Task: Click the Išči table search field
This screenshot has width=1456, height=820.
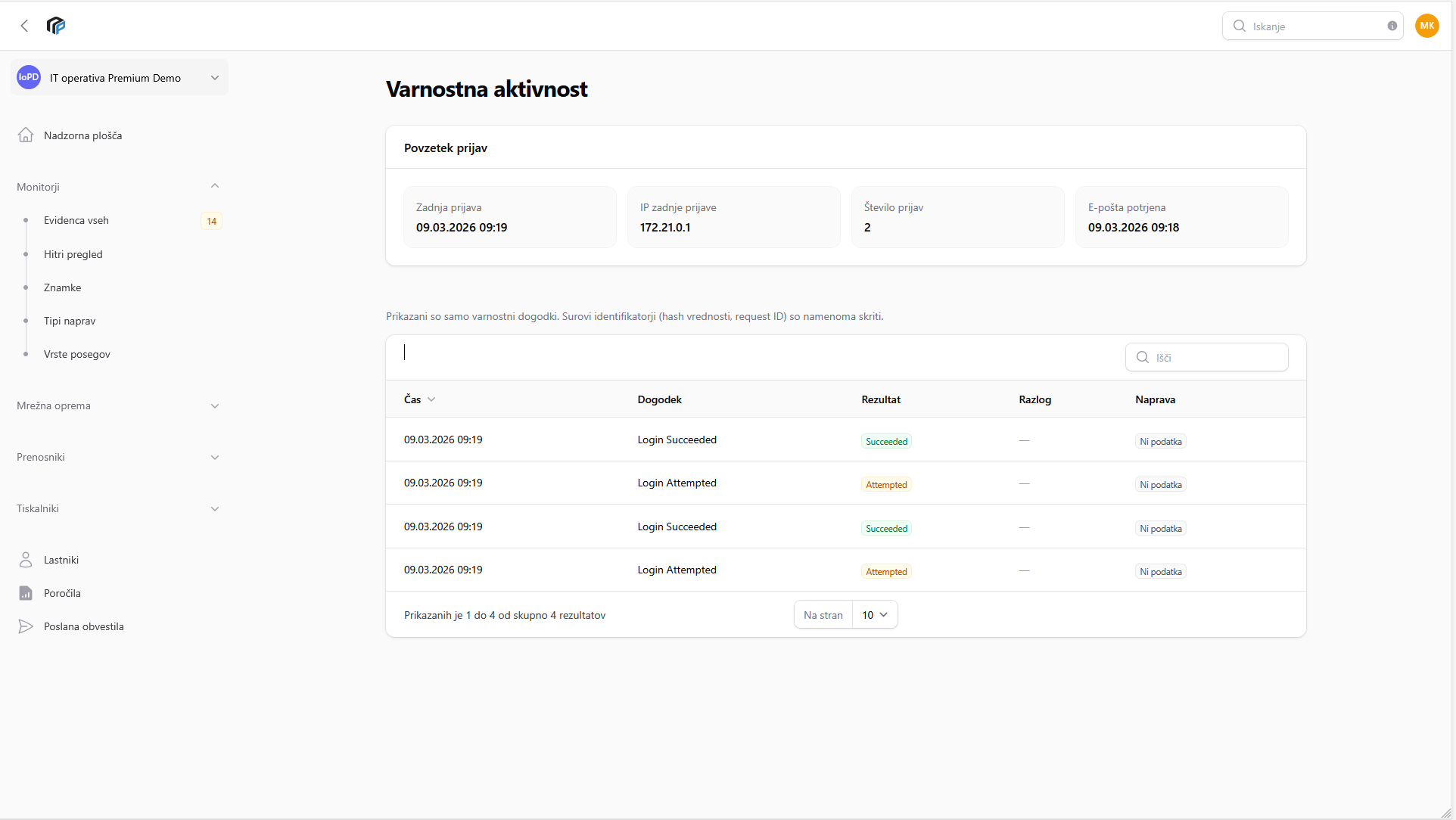Action: point(1217,357)
